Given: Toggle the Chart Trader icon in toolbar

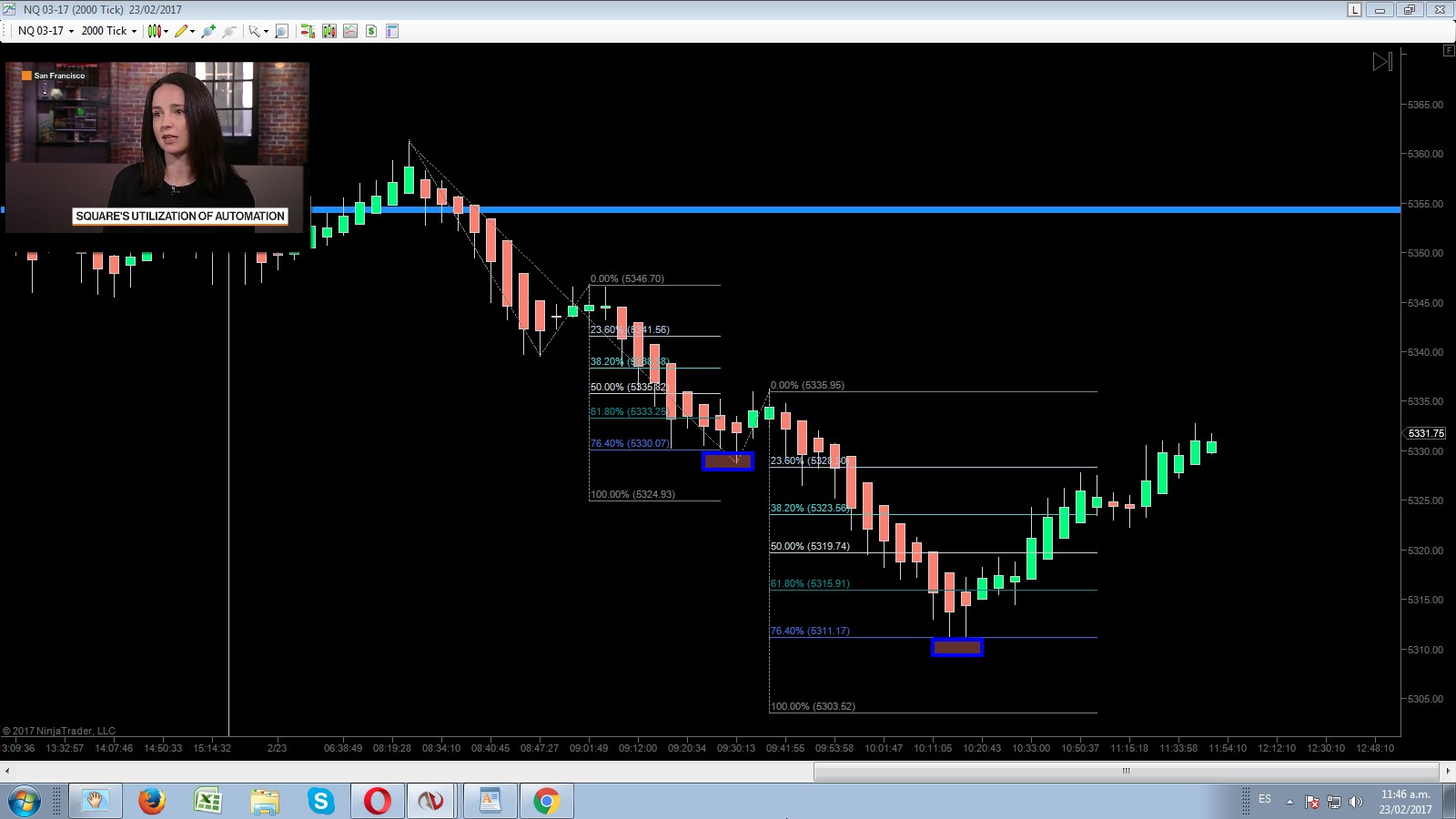Looking at the screenshot, I should 308,31.
